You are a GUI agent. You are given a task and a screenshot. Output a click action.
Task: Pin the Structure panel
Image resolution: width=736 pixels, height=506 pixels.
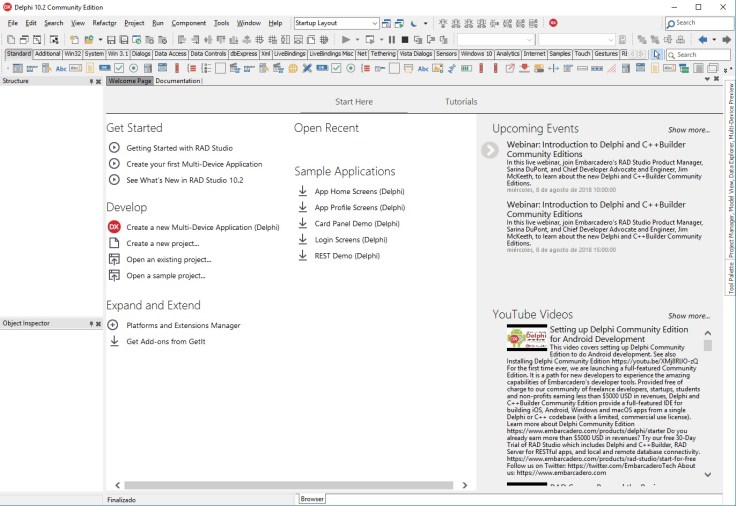(90, 81)
